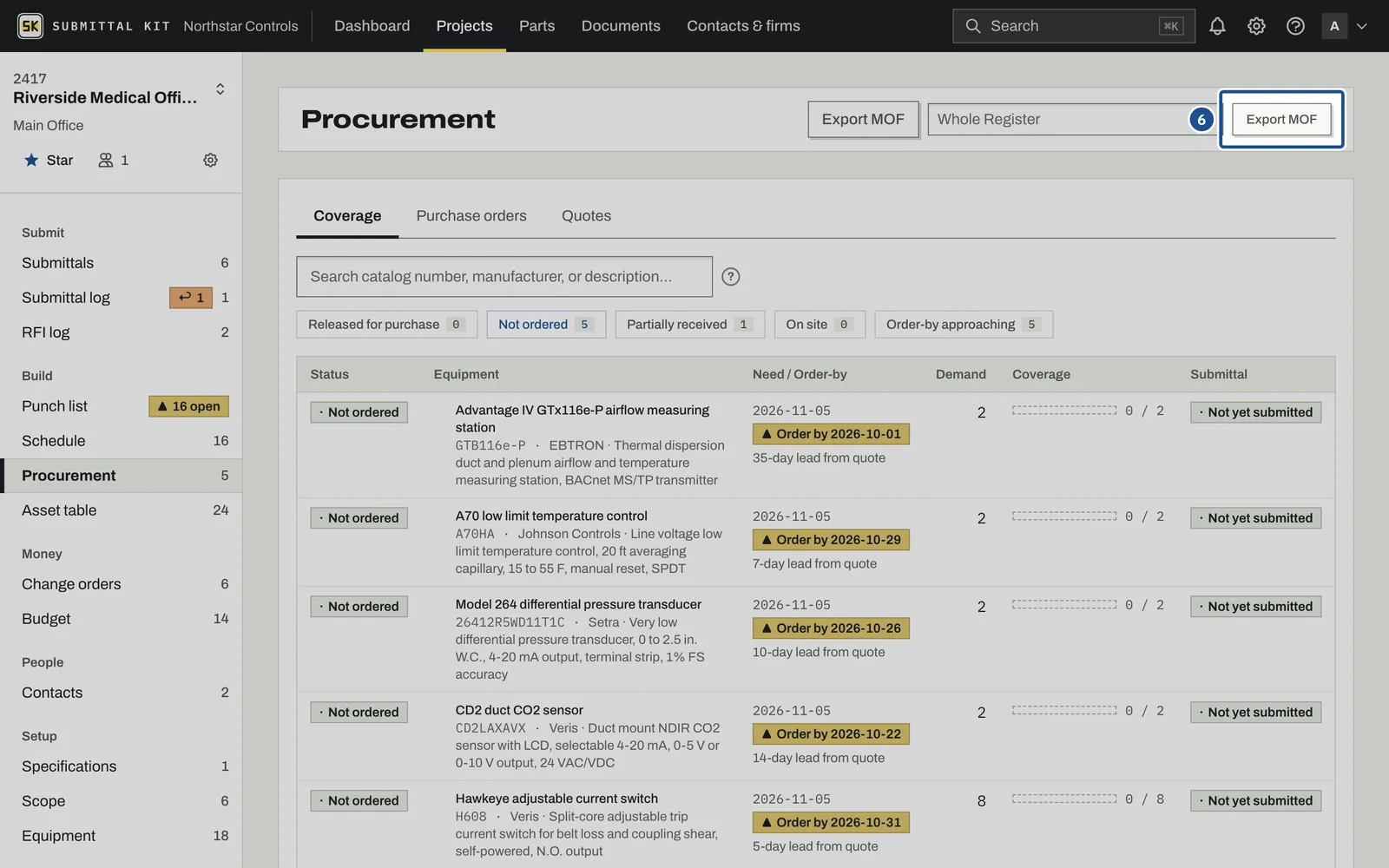Screen dimensions: 1389x868
Task: Switch to the Purchase orders tab
Action: coord(471,216)
